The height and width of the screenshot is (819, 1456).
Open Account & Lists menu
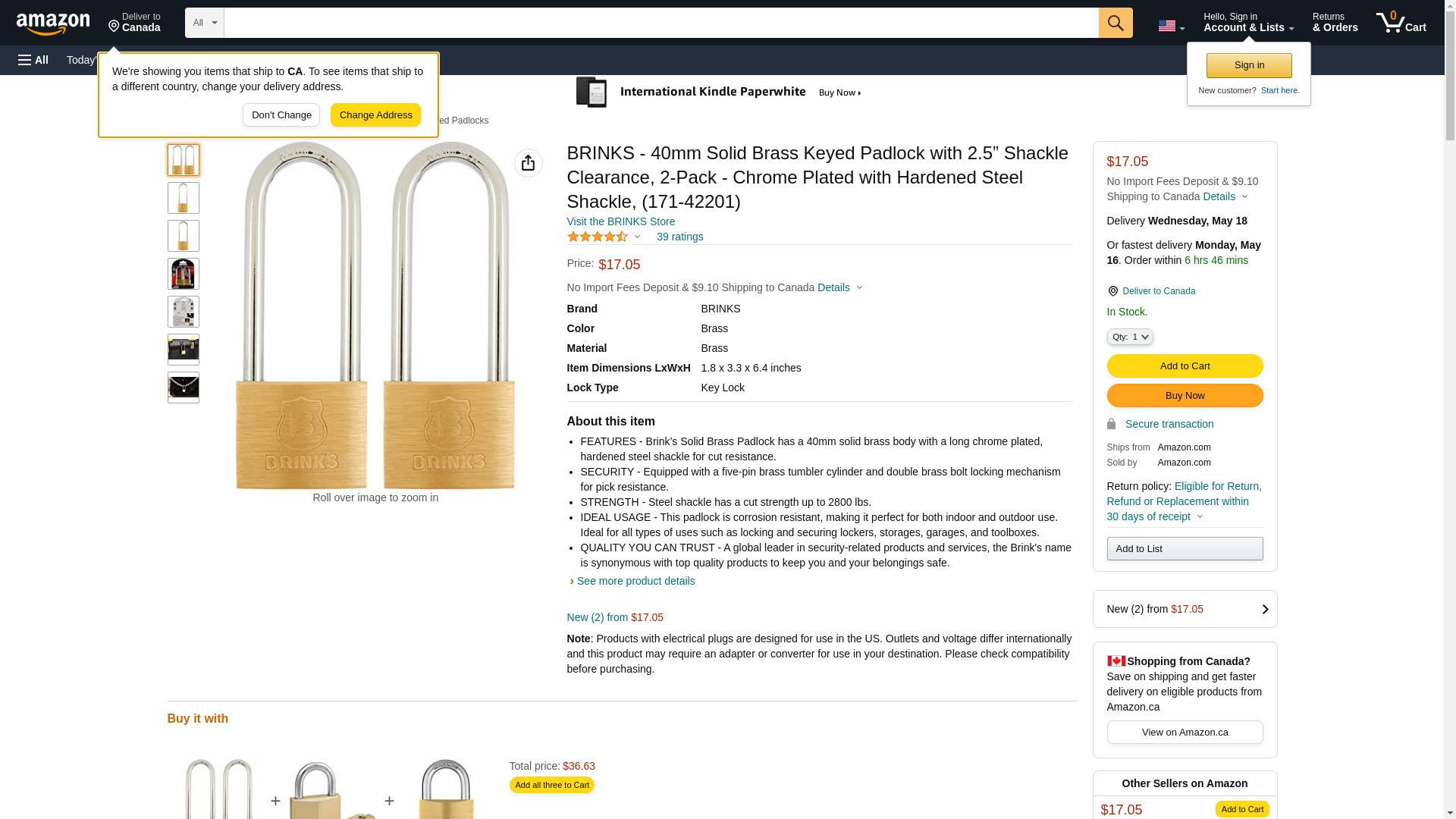(1248, 23)
